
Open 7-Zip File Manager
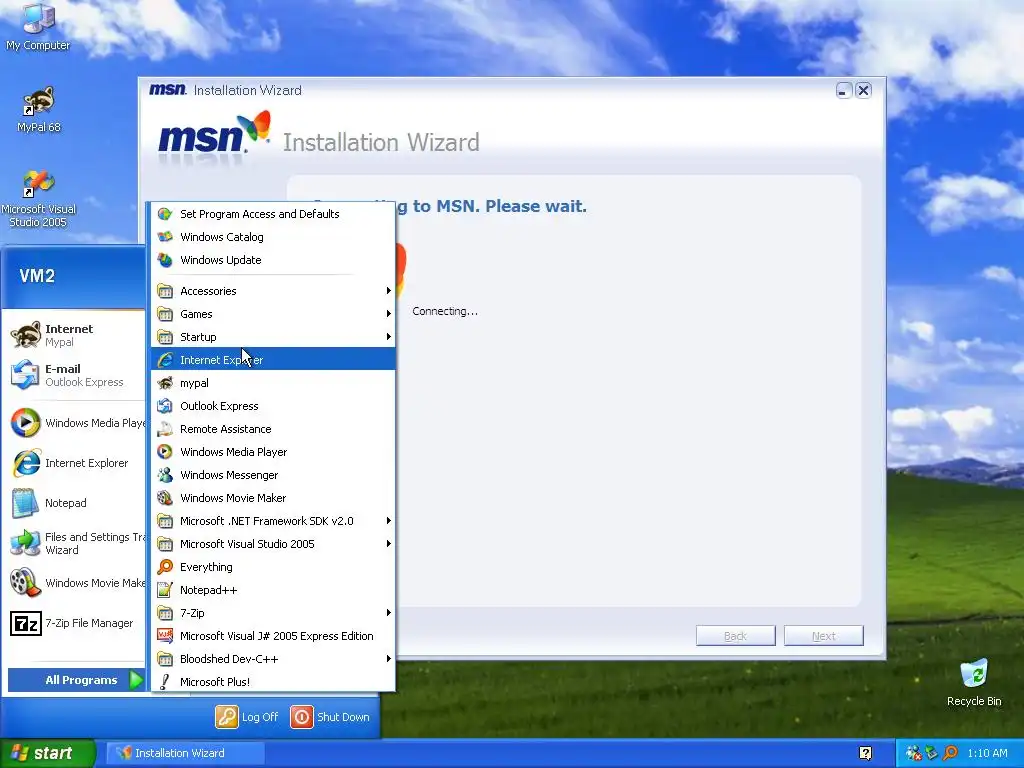(x=76, y=623)
